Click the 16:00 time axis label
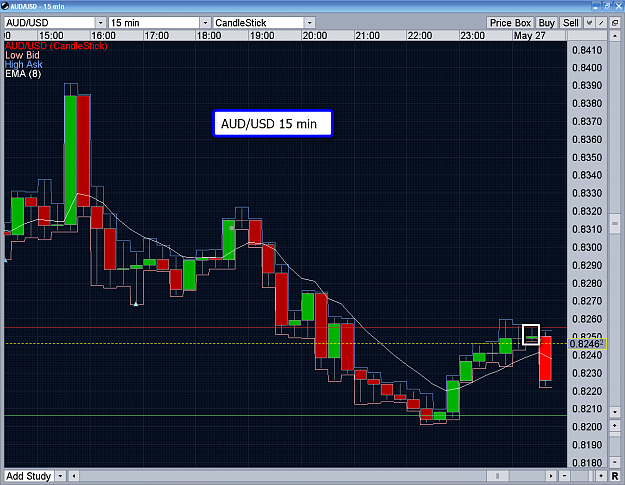This screenshot has width=625, height=485. click(x=103, y=35)
